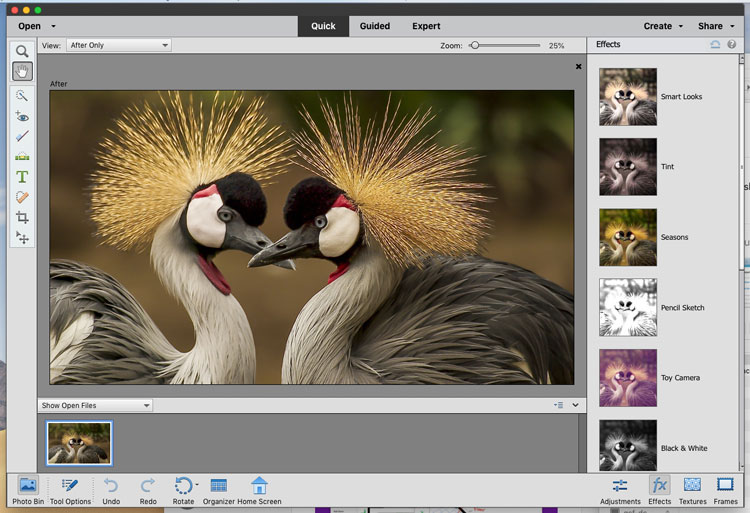Select the Whiten Teeth tool

coord(22,136)
